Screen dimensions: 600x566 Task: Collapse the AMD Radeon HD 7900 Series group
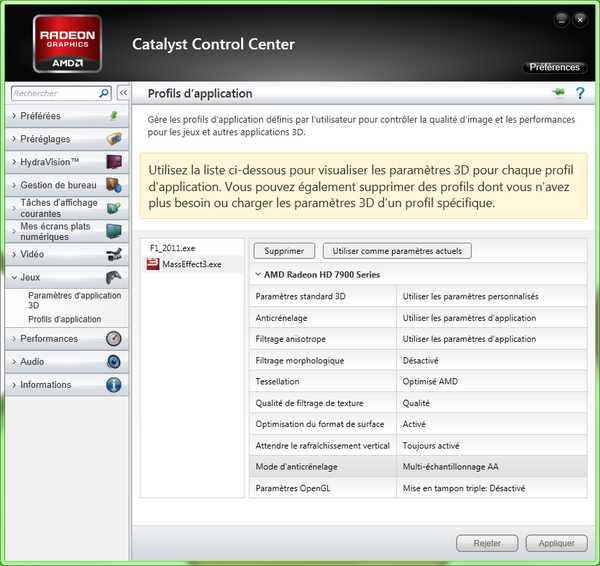pos(258,274)
